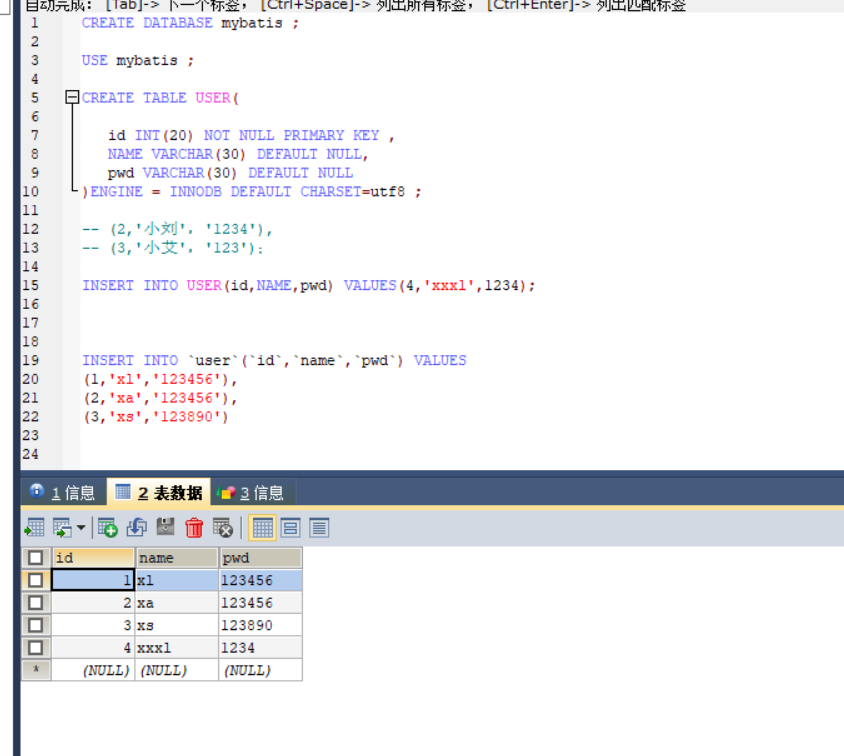Click the 'pwd VARCHAR(30) DEFAULT NULL' line
This screenshot has height=756, width=844.
[x=230, y=173]
